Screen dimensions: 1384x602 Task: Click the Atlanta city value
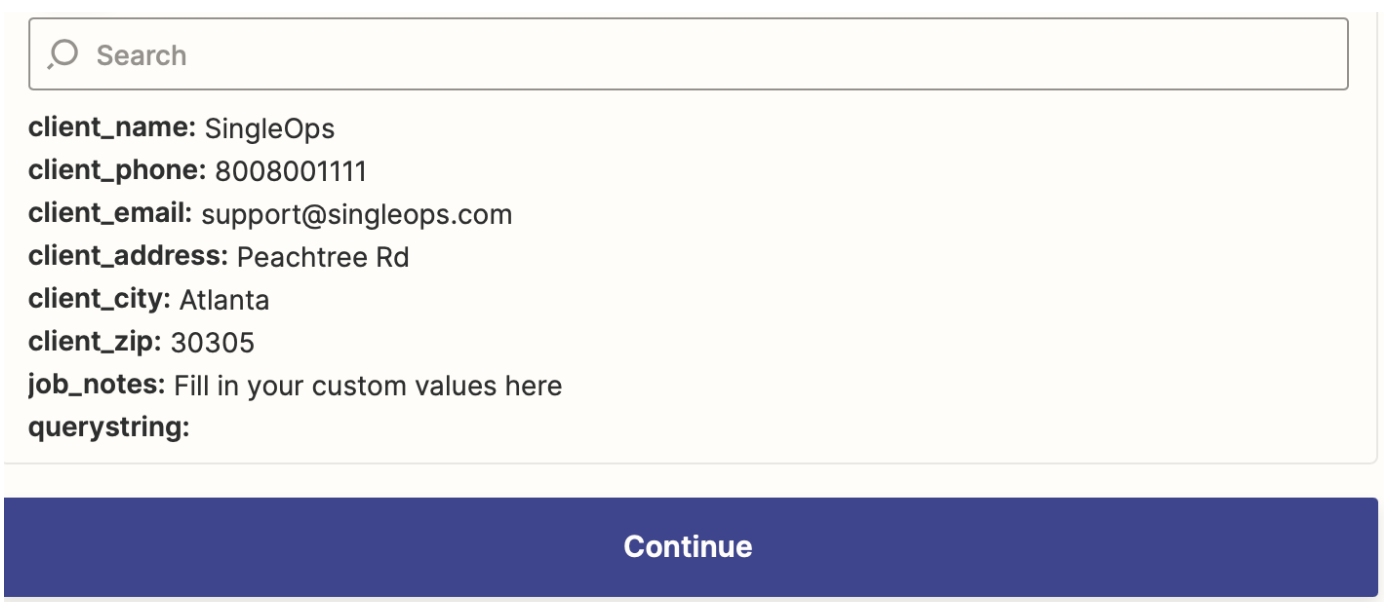(x=224, y=301)
